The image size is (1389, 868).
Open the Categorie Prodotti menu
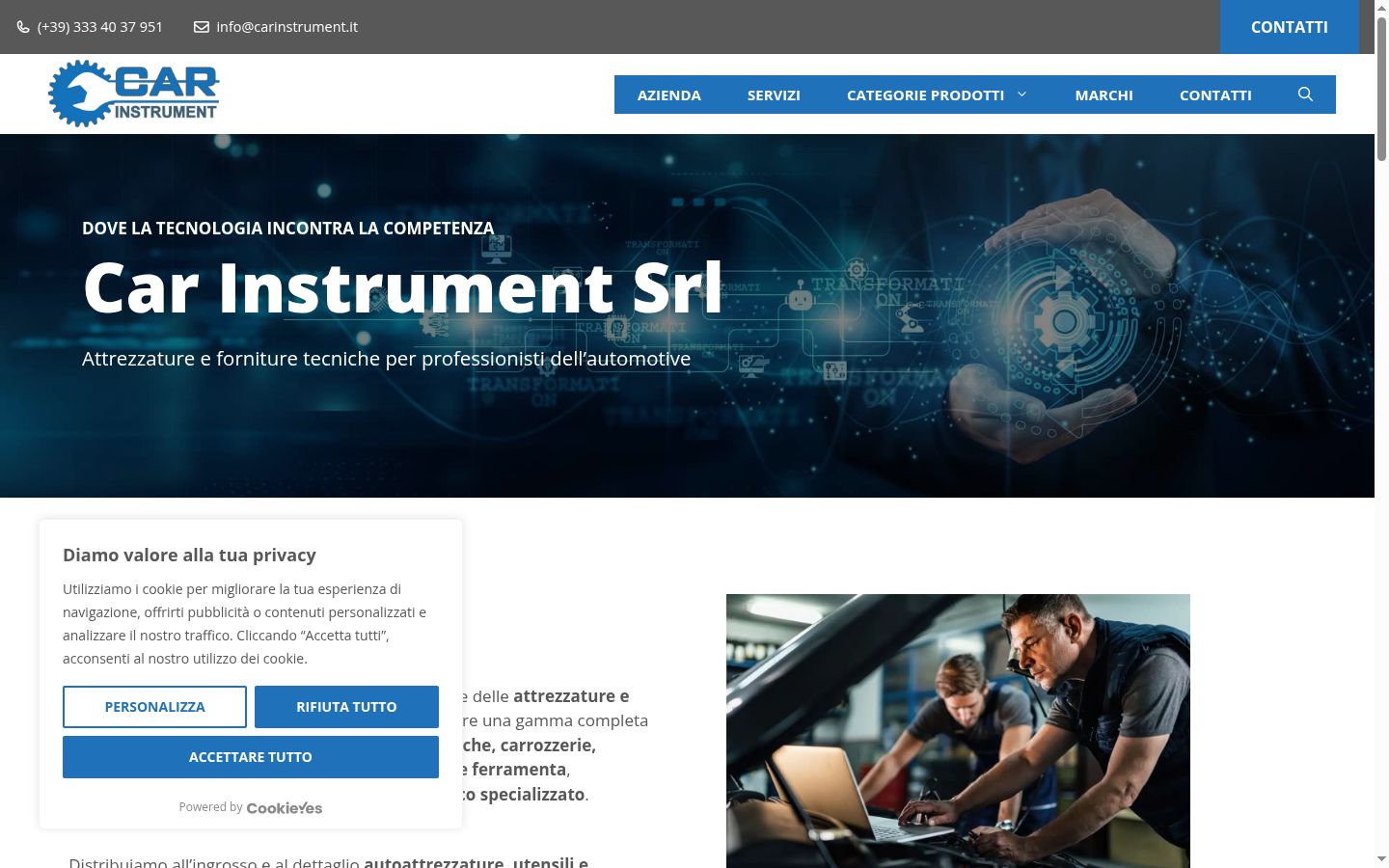[926, 95]
